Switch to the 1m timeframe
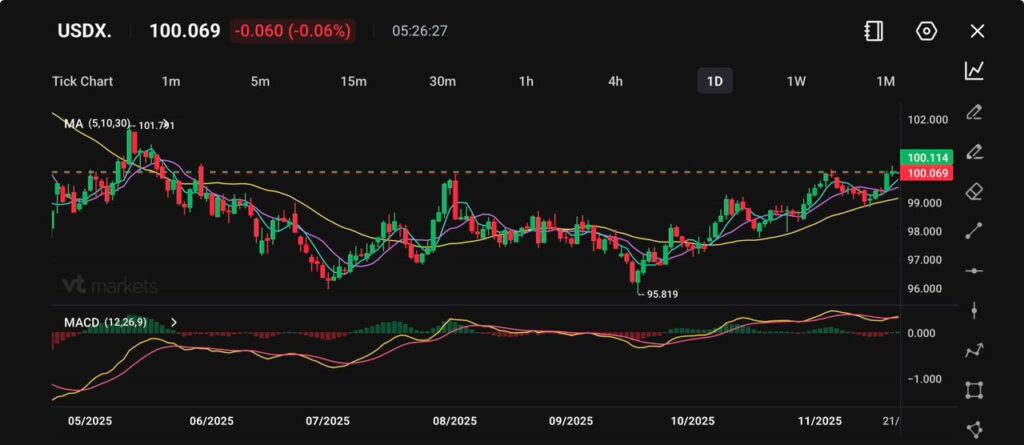1024x445 pixels. click(x=171, y=81)
